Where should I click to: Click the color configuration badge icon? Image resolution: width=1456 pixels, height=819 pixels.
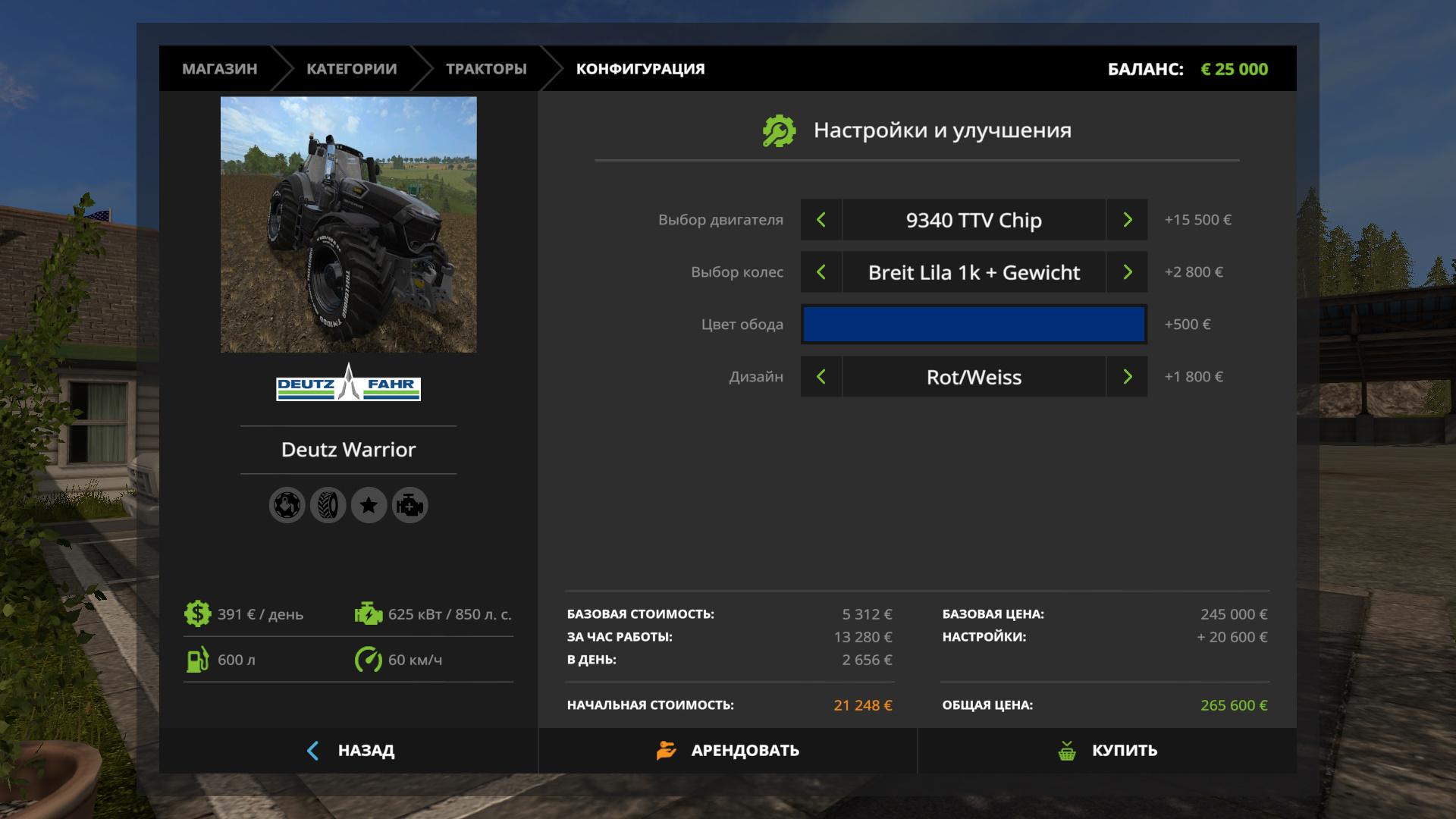[287, 505]
